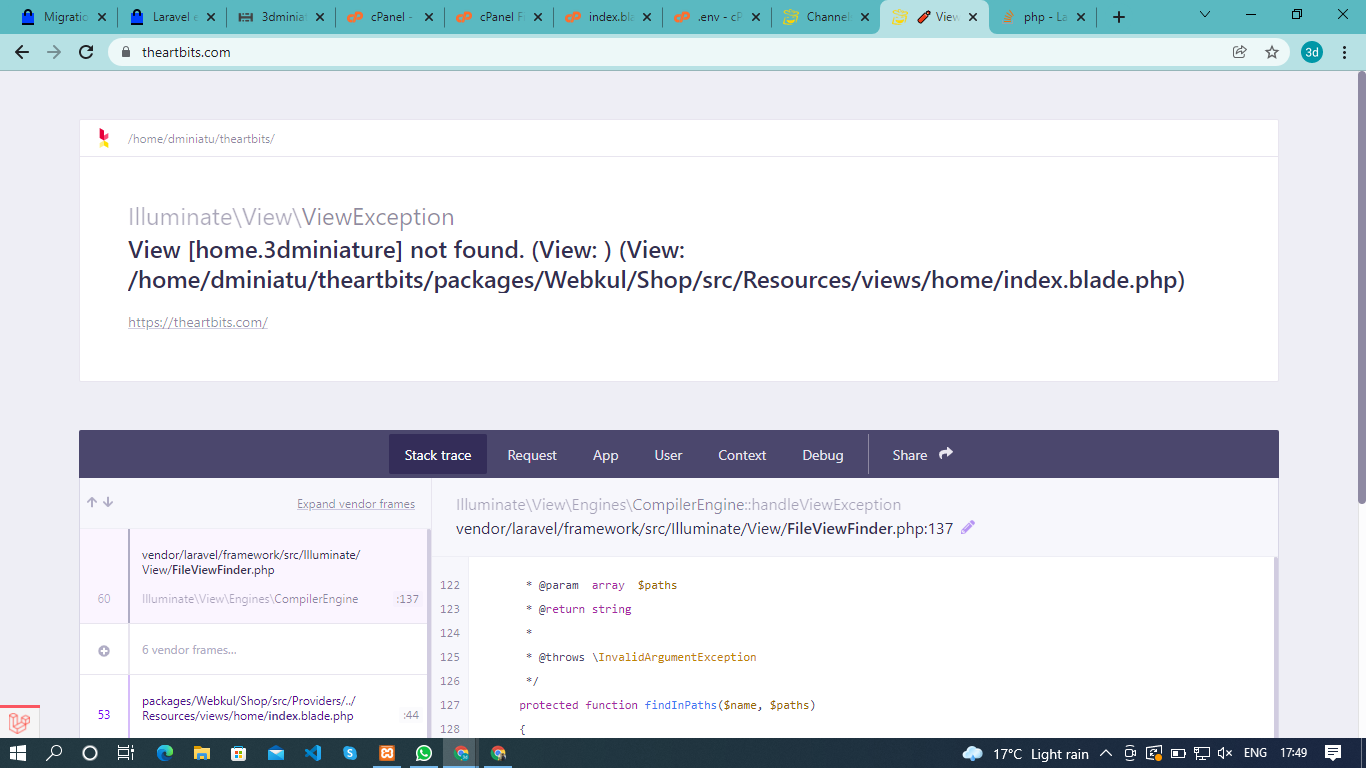Click Expand vendor frames link
The width and height of the screenshot is (1366, 768).
[356, 504]
